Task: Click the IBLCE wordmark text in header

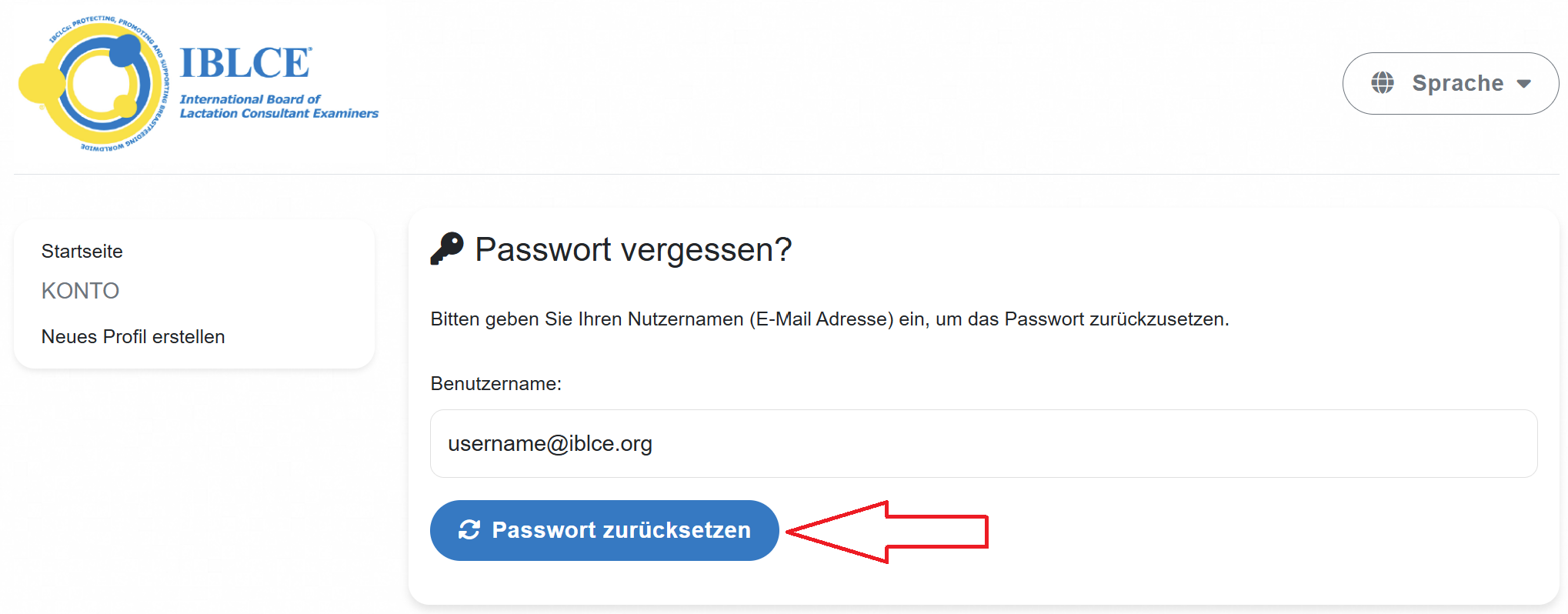Action: (245, 63)
